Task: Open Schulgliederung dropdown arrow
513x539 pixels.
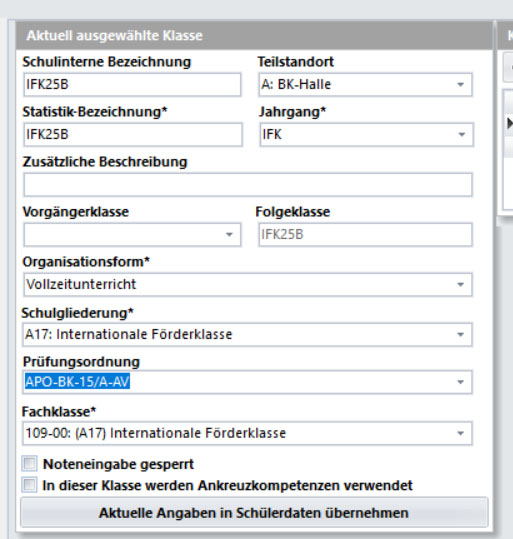Action: [460, 334]
